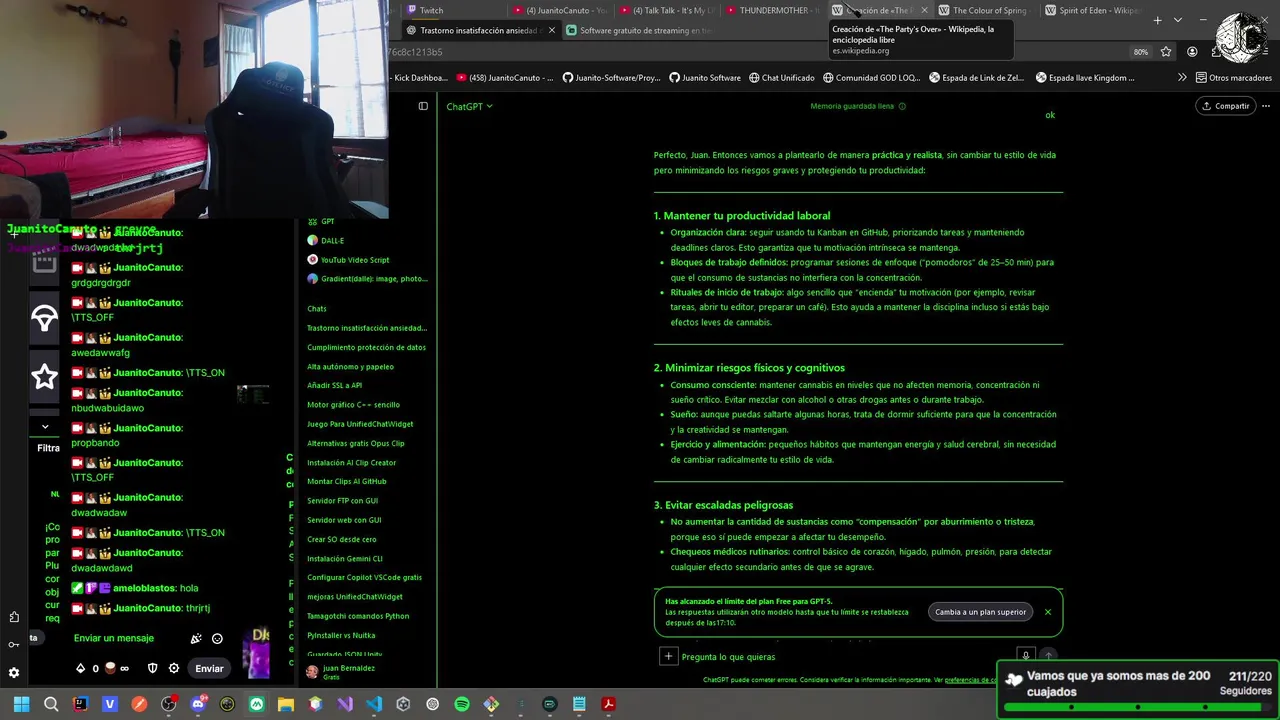Open Adobe Acrobat from the taskbar
Screen dimensions: 1280x720
608,704
